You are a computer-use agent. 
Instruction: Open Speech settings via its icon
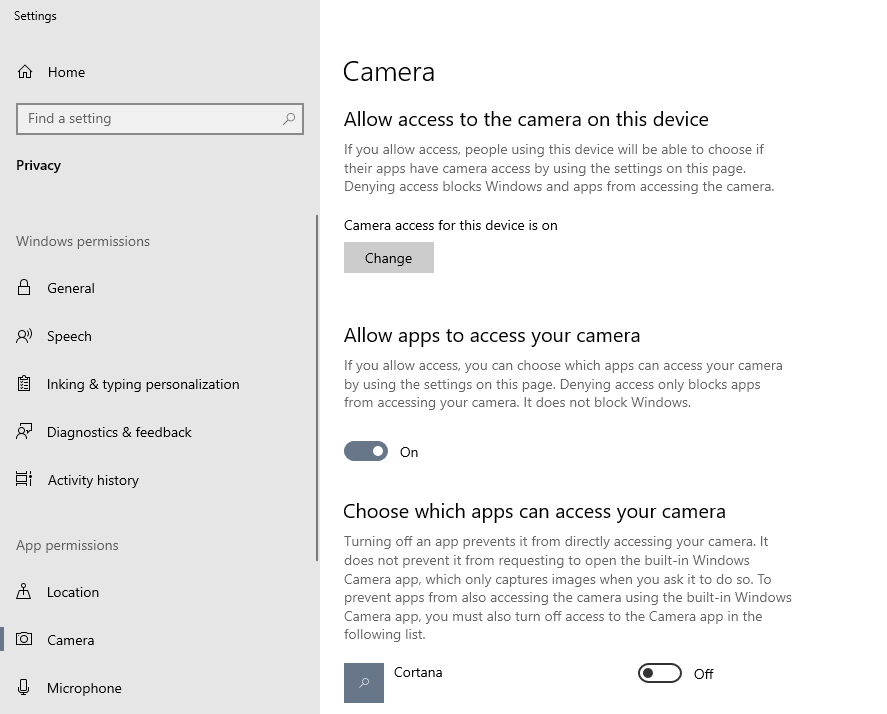[x=25, y=336]
